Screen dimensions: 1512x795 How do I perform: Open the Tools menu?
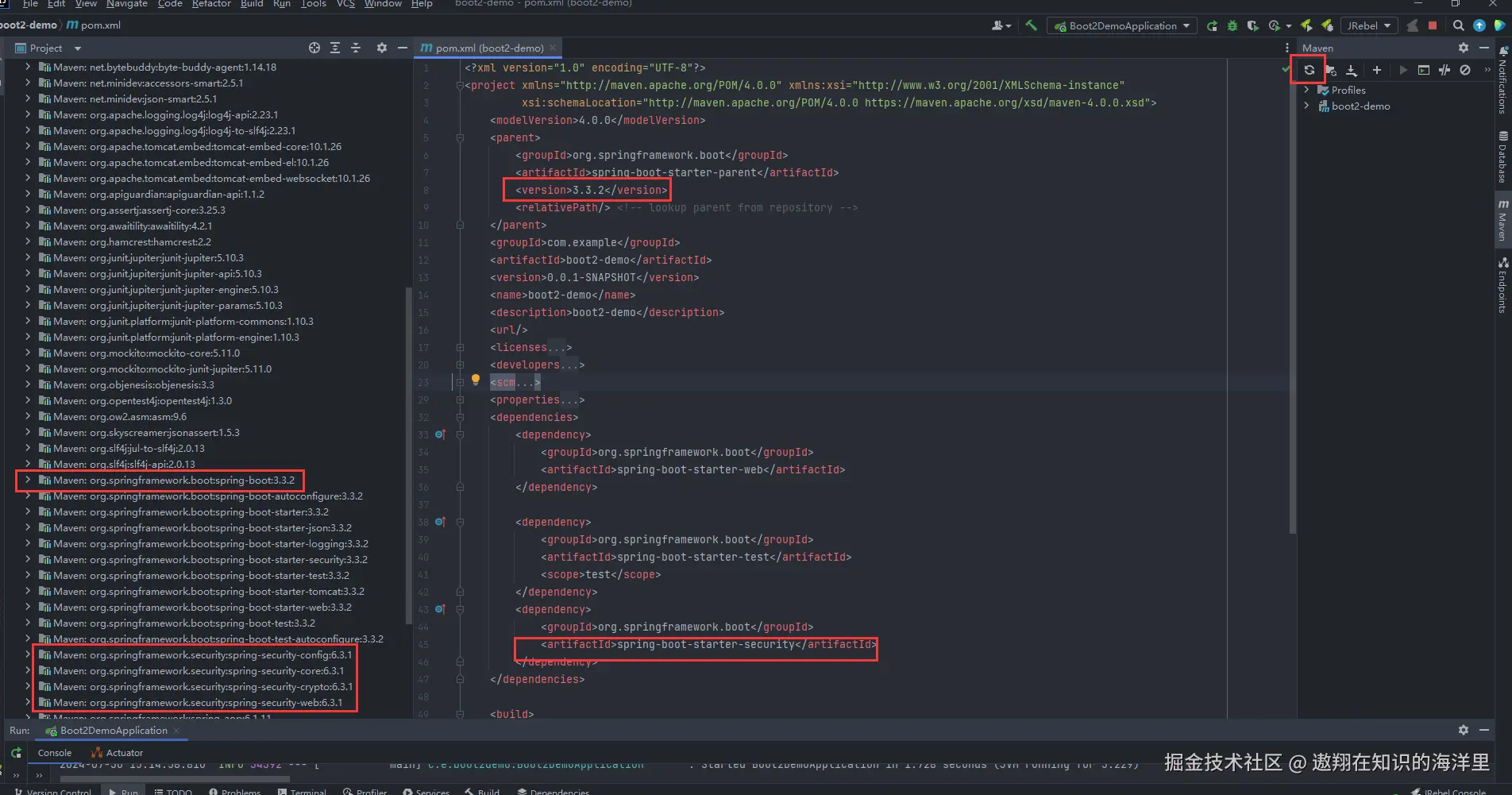[314, 4]
